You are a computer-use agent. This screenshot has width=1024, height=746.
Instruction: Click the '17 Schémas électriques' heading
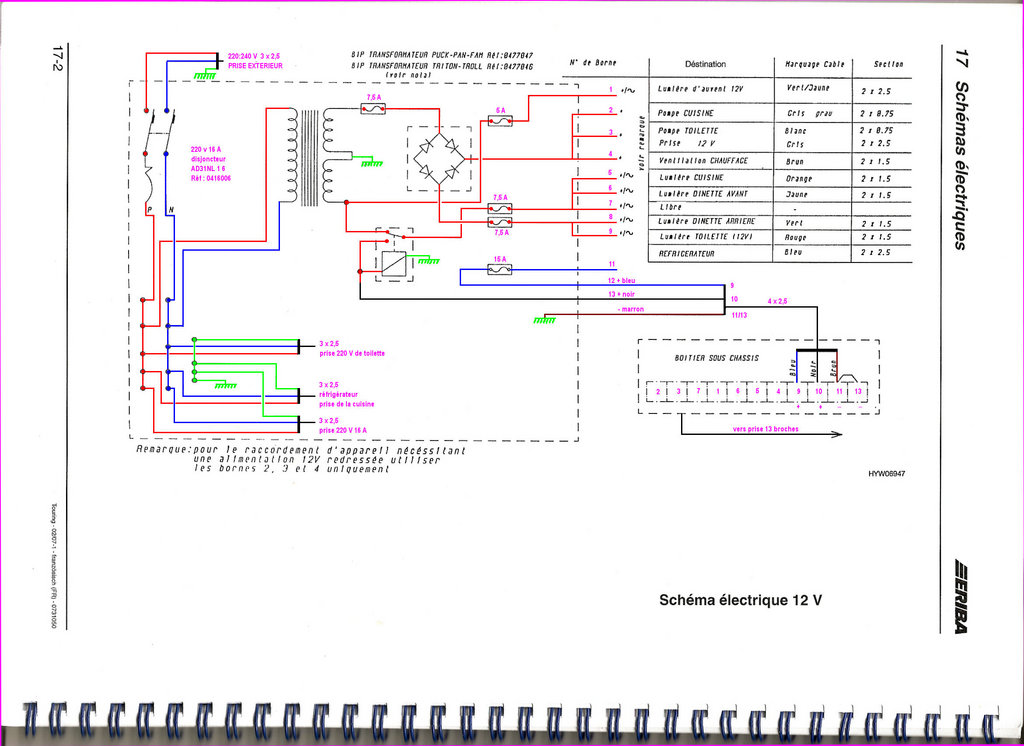pyautogui.click(x=961, y=148)
